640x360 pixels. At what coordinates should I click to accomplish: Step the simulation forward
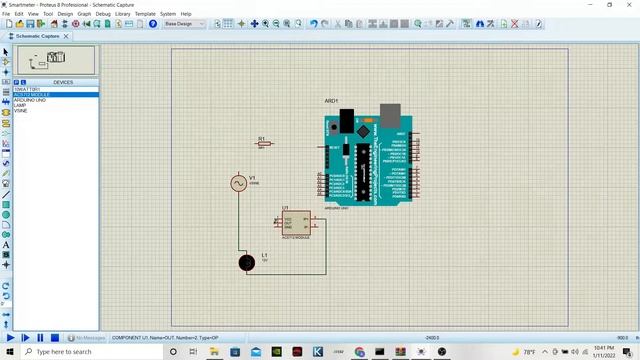(x=25, y=338)
